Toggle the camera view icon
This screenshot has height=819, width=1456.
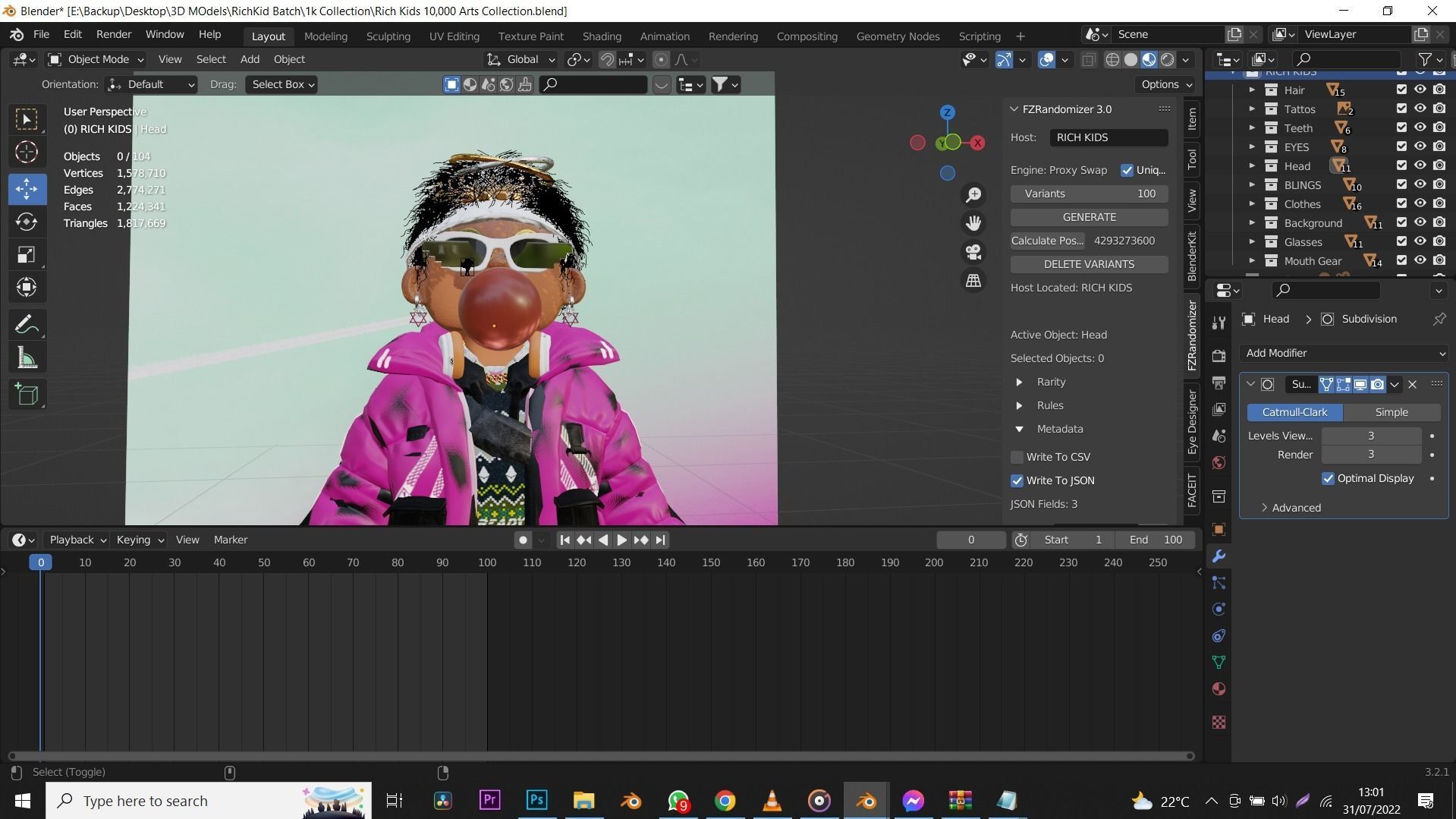click(973, 252)
